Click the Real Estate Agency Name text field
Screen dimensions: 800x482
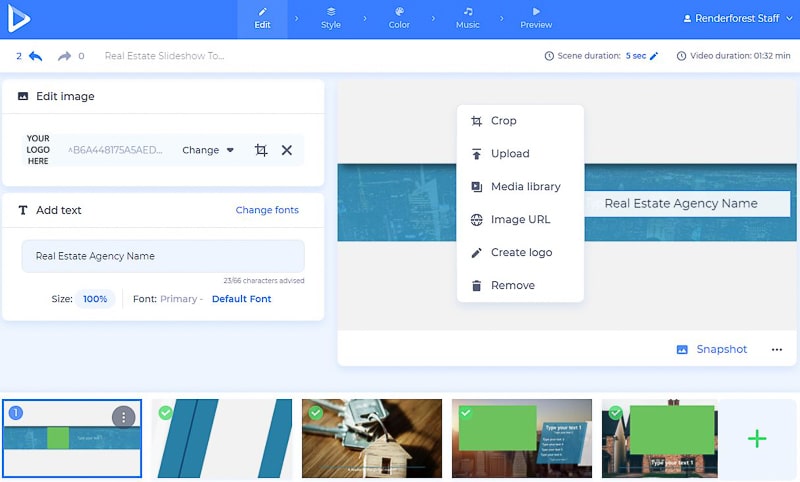[x=163, y=256]
